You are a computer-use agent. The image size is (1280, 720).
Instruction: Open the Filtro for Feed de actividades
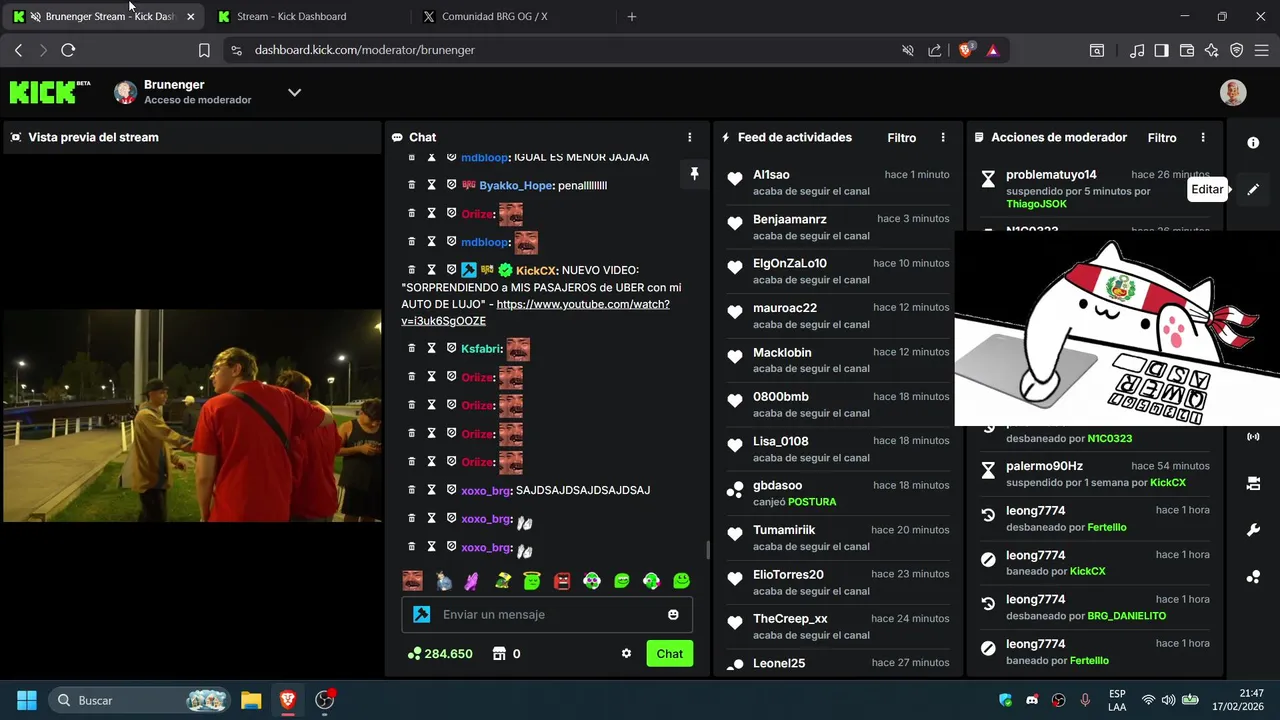pos(901,138)
